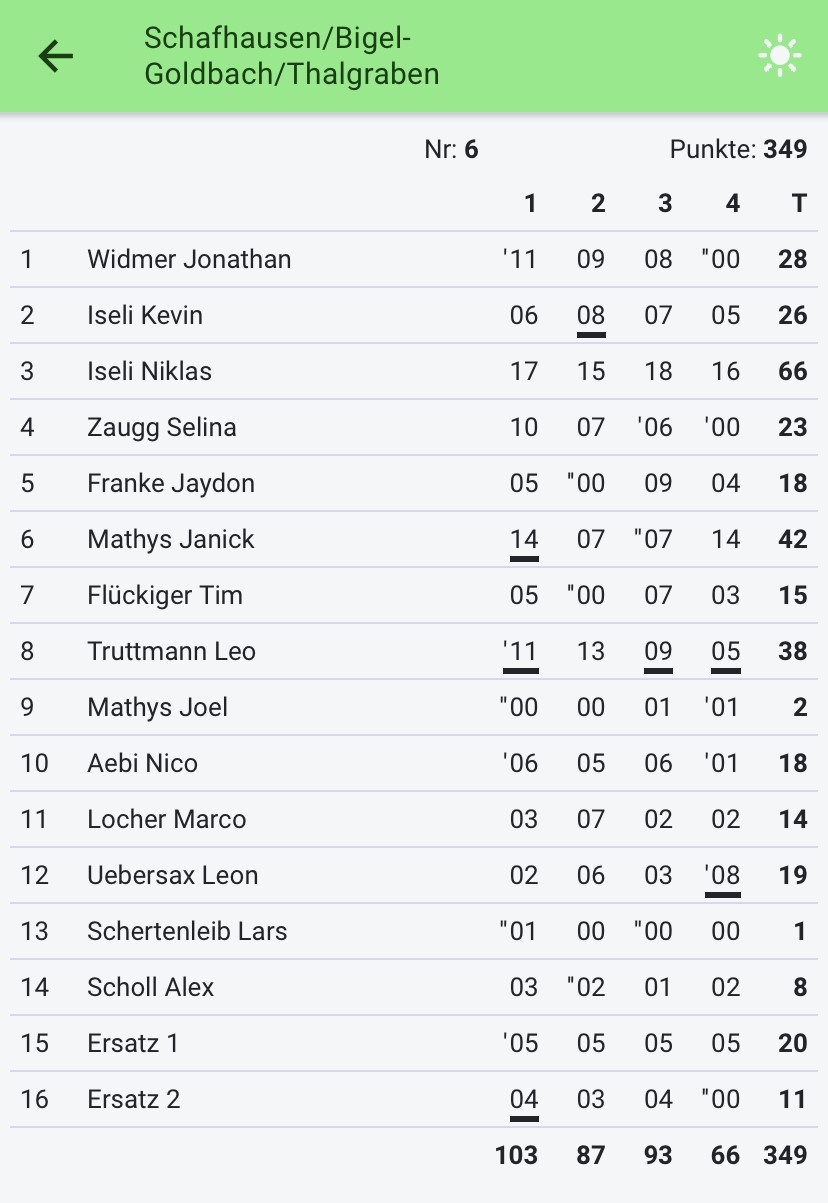Open Widmer Jonathan's row

414,259
